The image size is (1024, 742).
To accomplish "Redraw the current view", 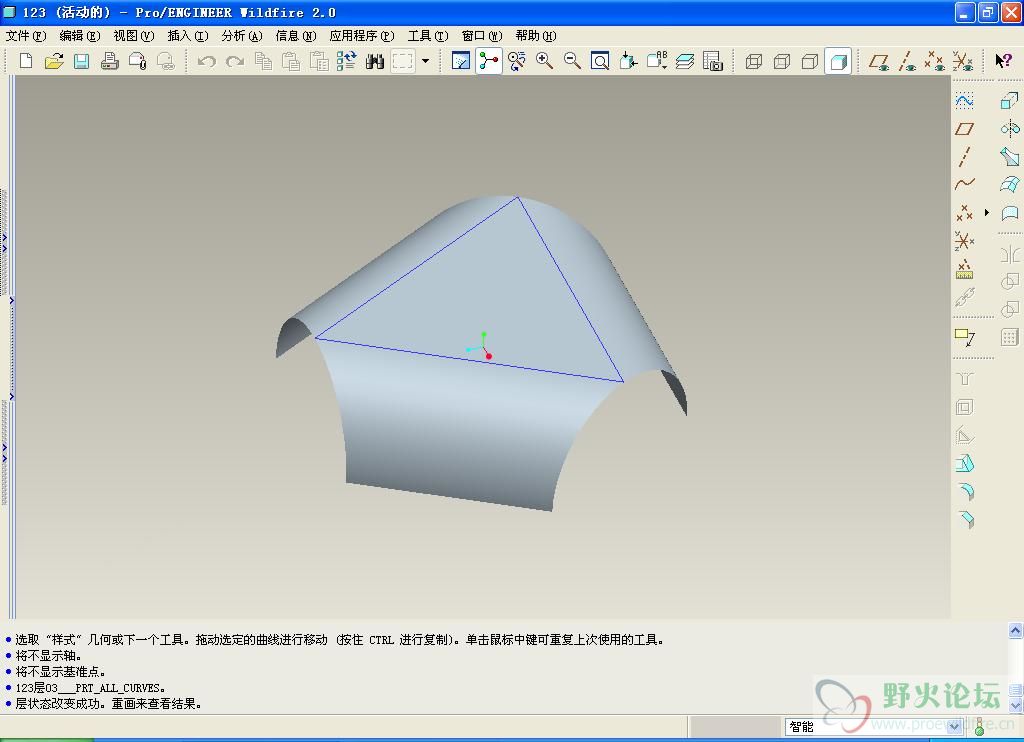I will [x=460, y=61].
